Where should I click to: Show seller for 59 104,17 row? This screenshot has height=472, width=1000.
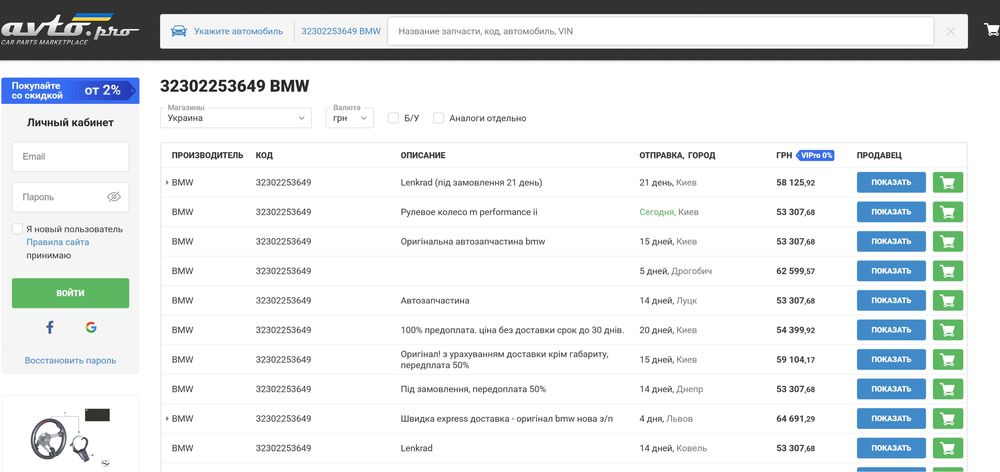pos(891,360)
